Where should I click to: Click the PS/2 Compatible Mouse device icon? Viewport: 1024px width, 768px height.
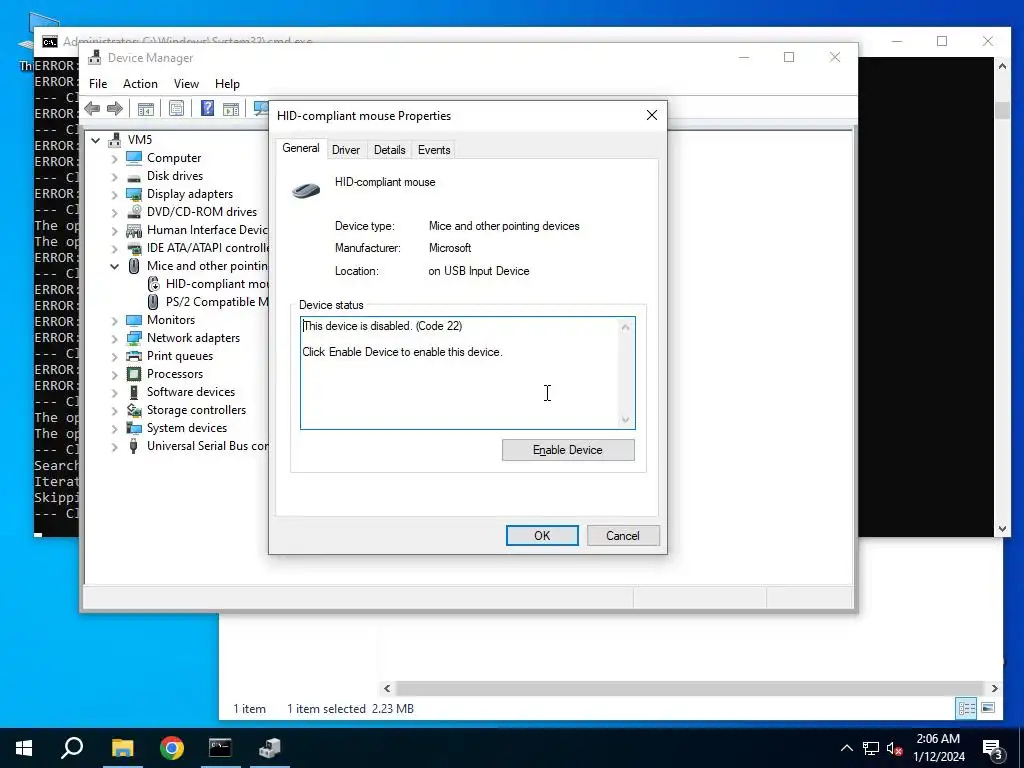153,302
